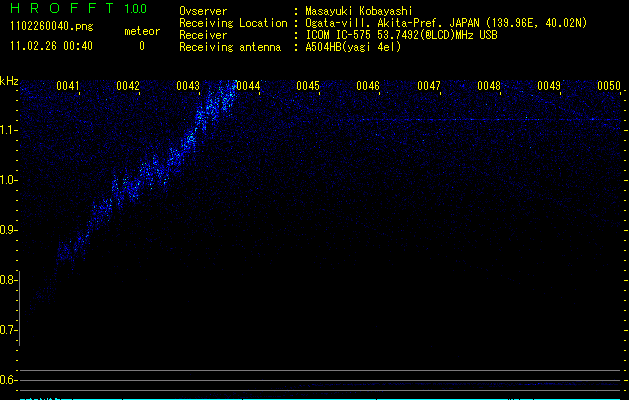Click the 0.7 frequency axis label
629x400 pixels.
9,330
